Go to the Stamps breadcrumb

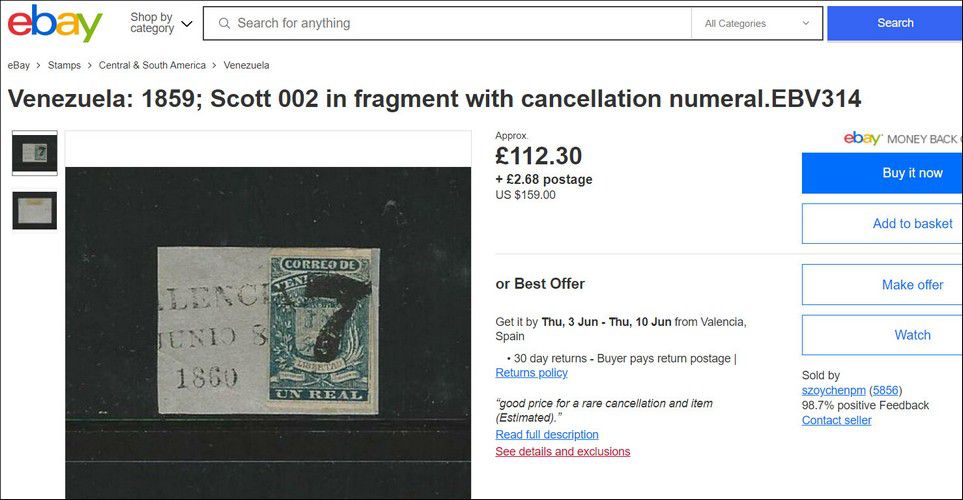tap(64, 65)
